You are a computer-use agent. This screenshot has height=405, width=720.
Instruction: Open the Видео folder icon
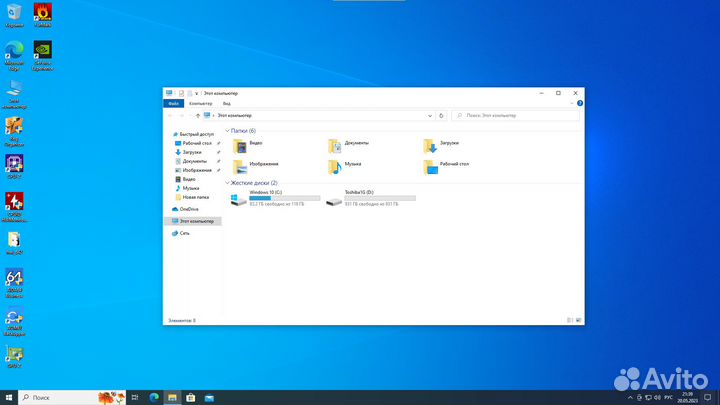tap(239, 144)
